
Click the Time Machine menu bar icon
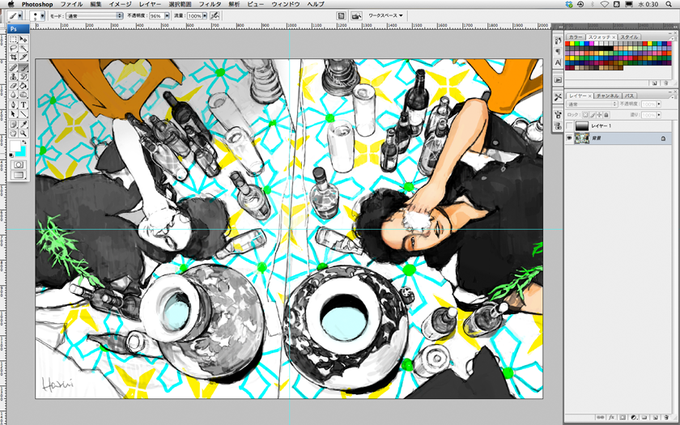pos(580,4)
